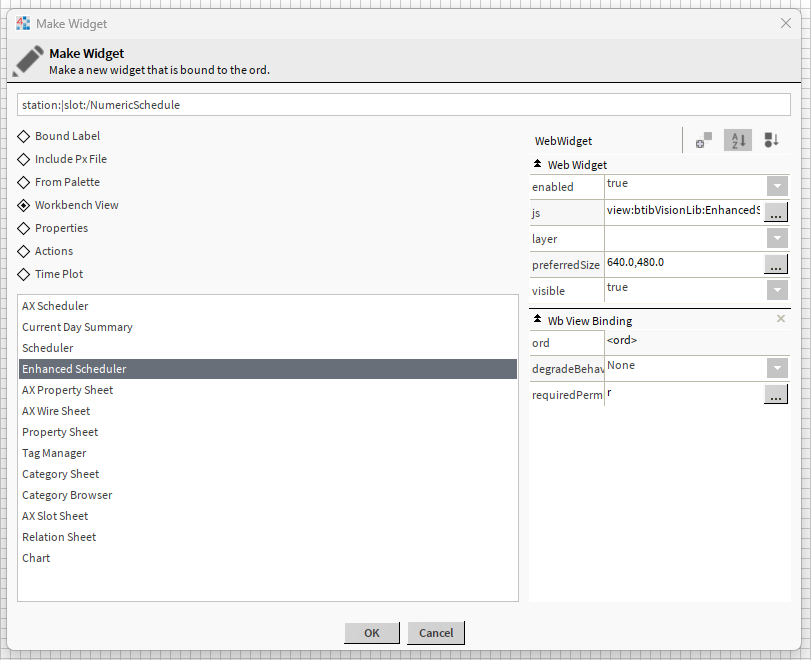Image resolution: width=811 pixels, height=660 pixels.
Task: Select the From Palette option
Action: tap(24, 182)
